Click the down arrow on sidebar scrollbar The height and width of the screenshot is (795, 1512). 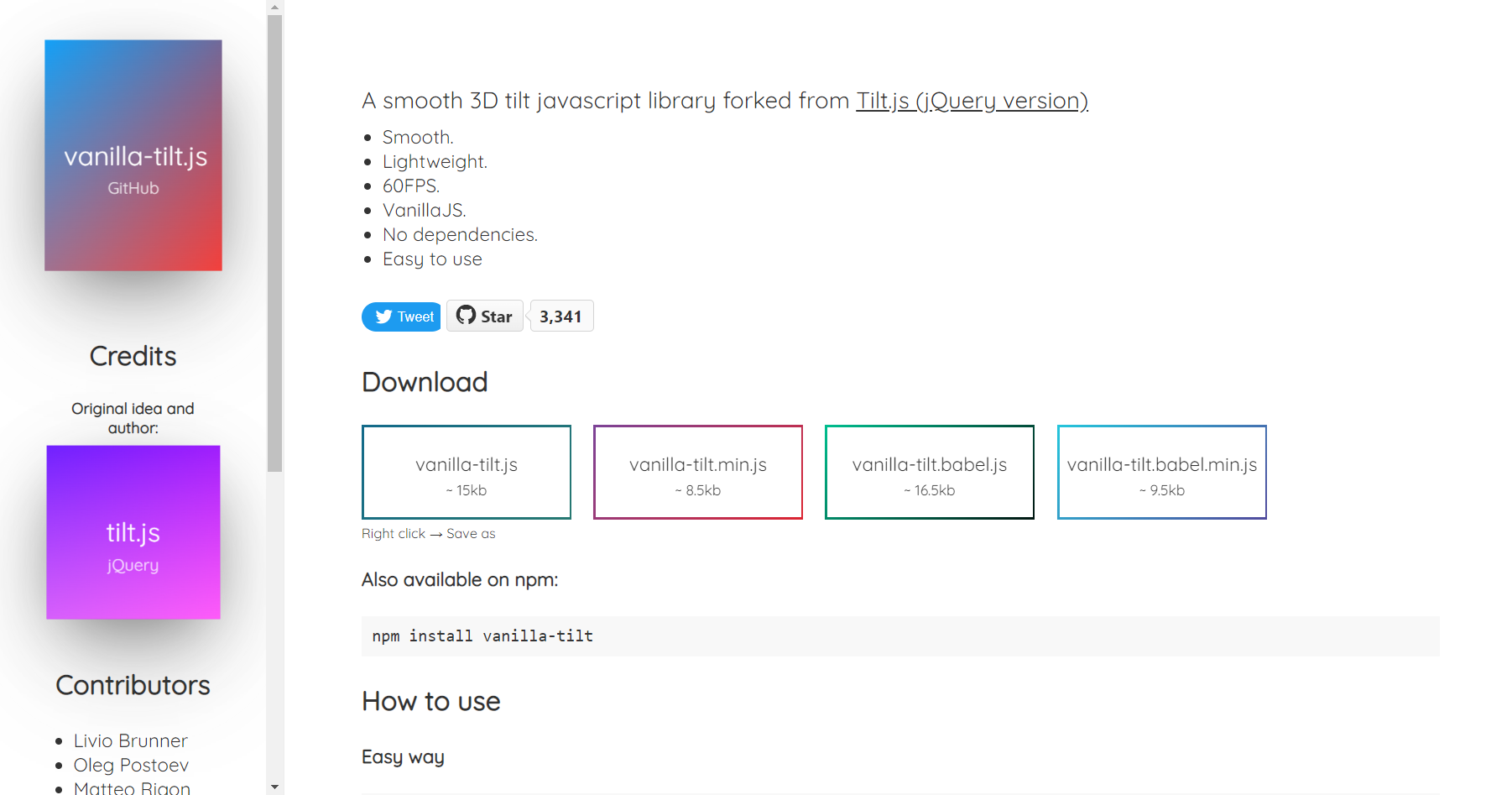coord(274,787)
